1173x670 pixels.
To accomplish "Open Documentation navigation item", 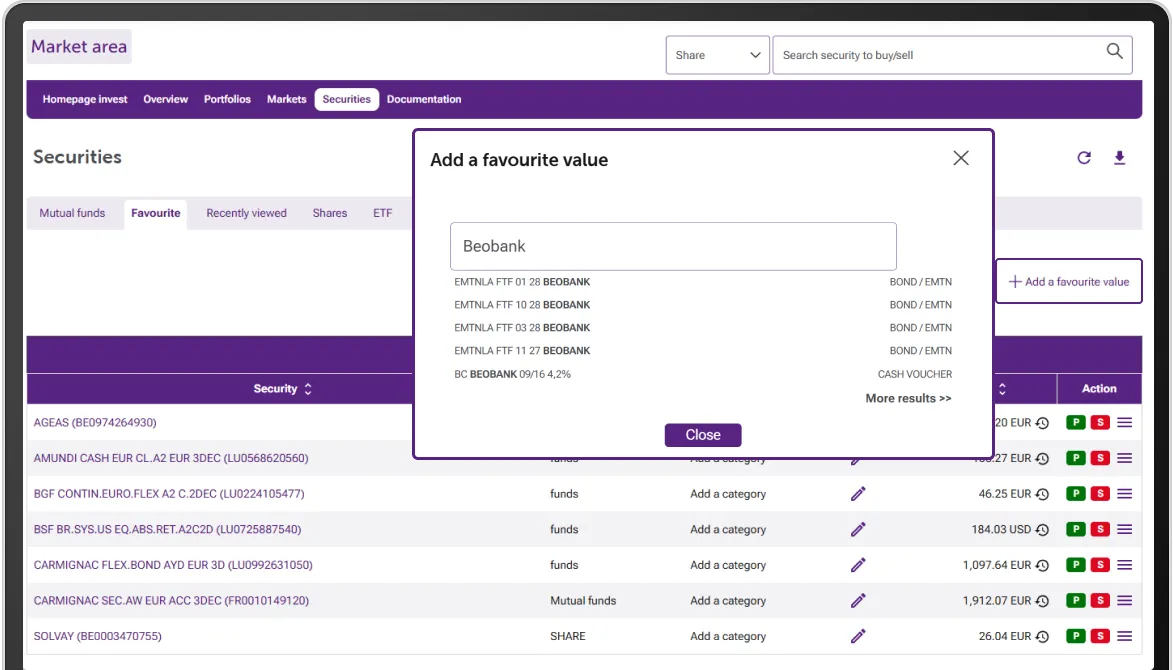I will 424,99.
